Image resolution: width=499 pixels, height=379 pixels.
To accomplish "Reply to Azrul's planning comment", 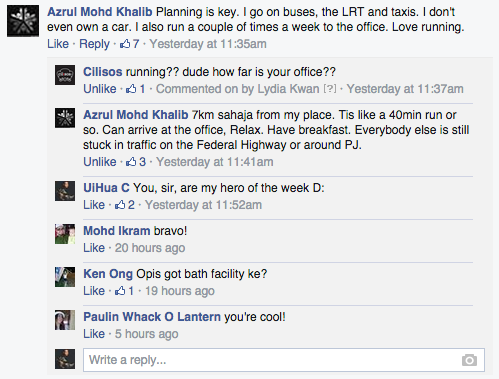I will coord(94,44).
